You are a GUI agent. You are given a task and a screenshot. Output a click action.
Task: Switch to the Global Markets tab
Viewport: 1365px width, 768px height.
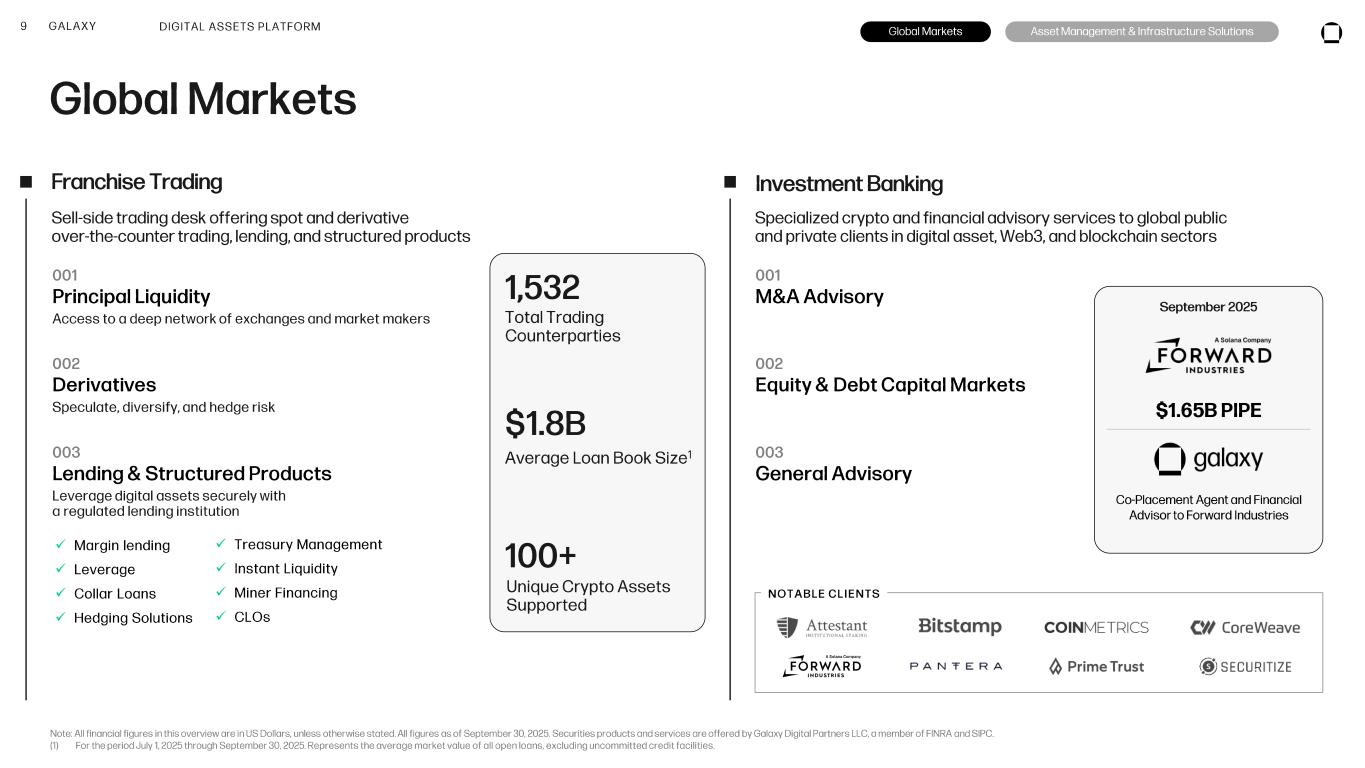[x=925, y=32]
